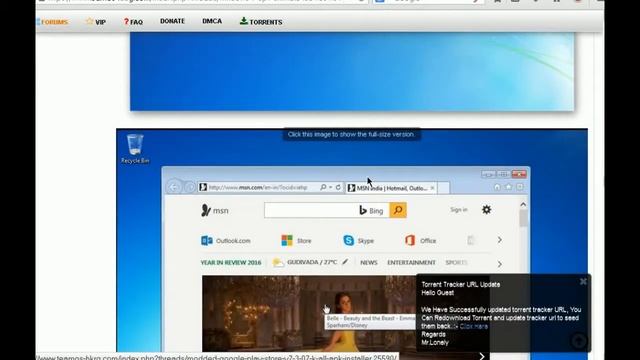Click the IE address bar search magnifier
The height and width of the screenshot is (360, 640).
pos(323,187)
